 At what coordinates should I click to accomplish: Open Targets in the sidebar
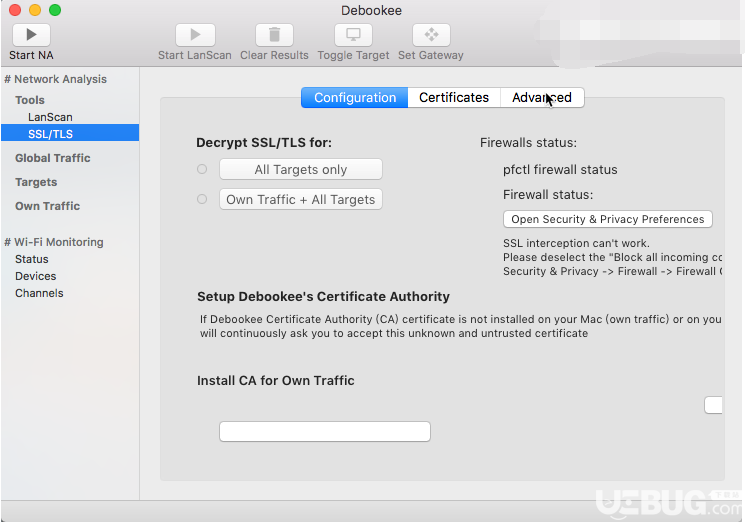coord(36,182)
